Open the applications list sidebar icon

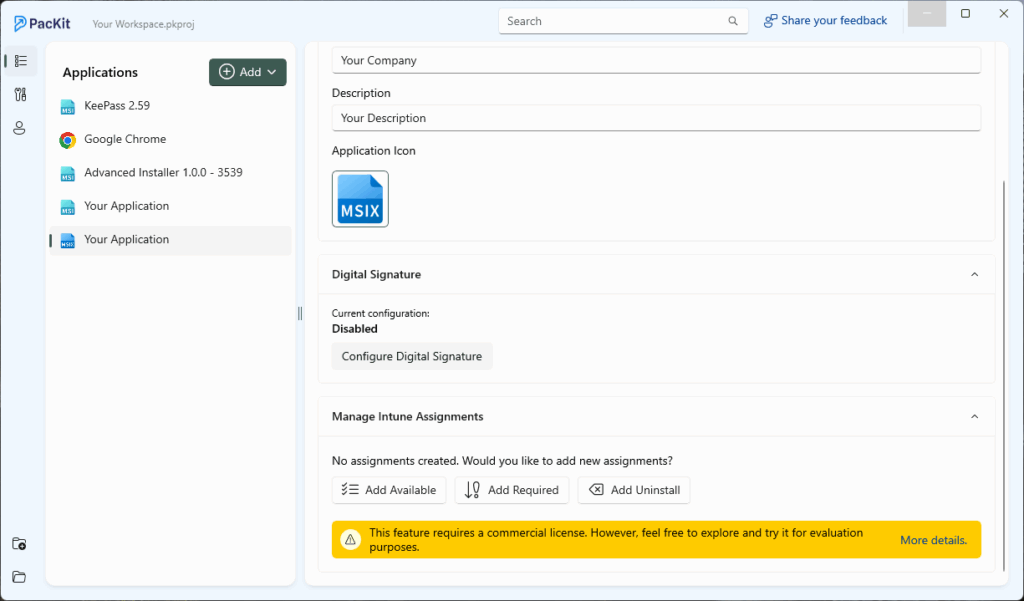pyautogui.click(x=20, y=61)
